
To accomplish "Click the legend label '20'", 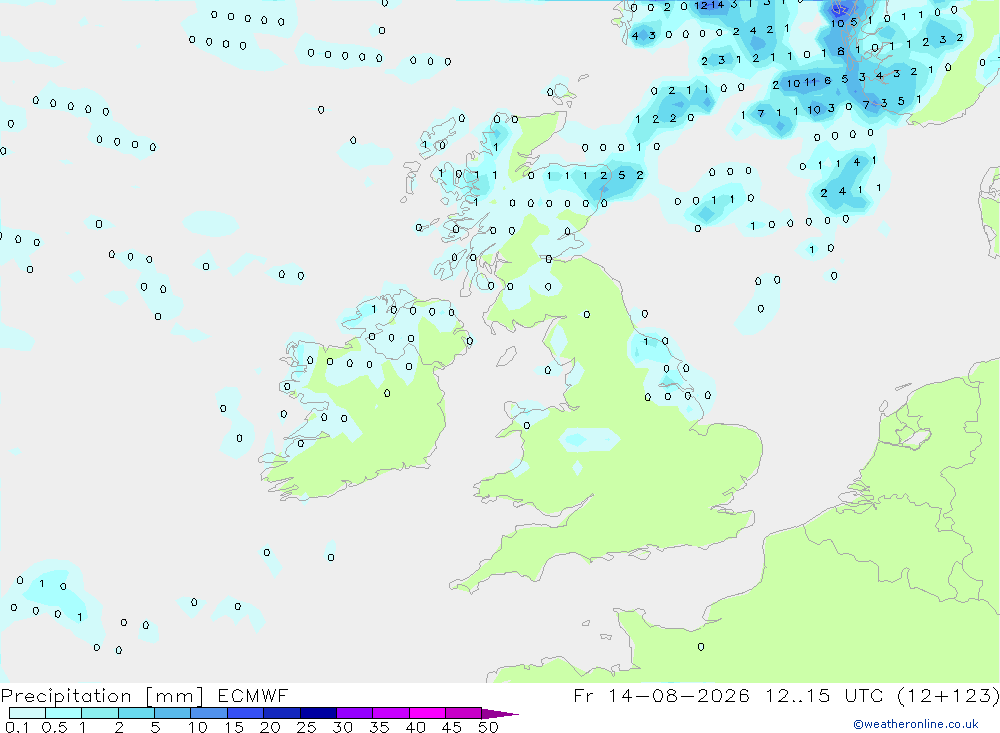I will tap(270, 727).
